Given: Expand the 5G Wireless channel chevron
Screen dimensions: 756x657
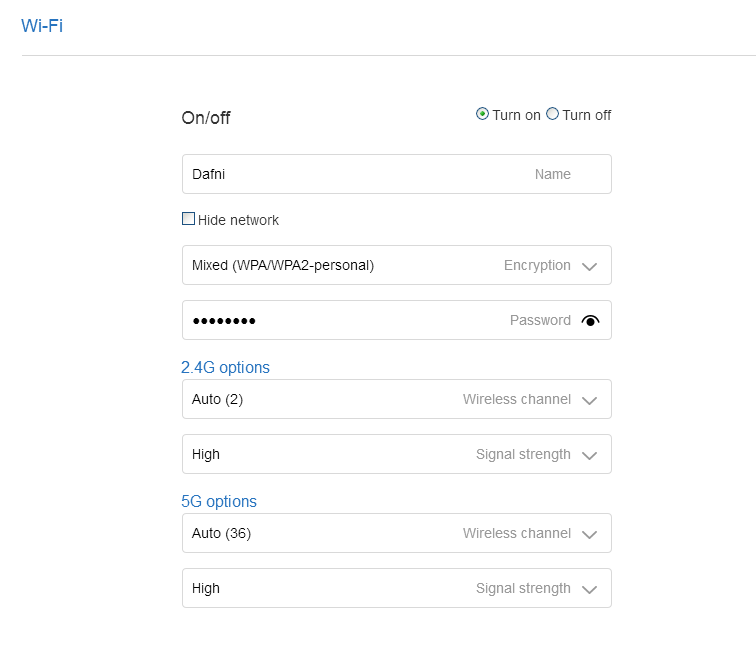Looking at the screenshot, I should click(x=589, y=534).
